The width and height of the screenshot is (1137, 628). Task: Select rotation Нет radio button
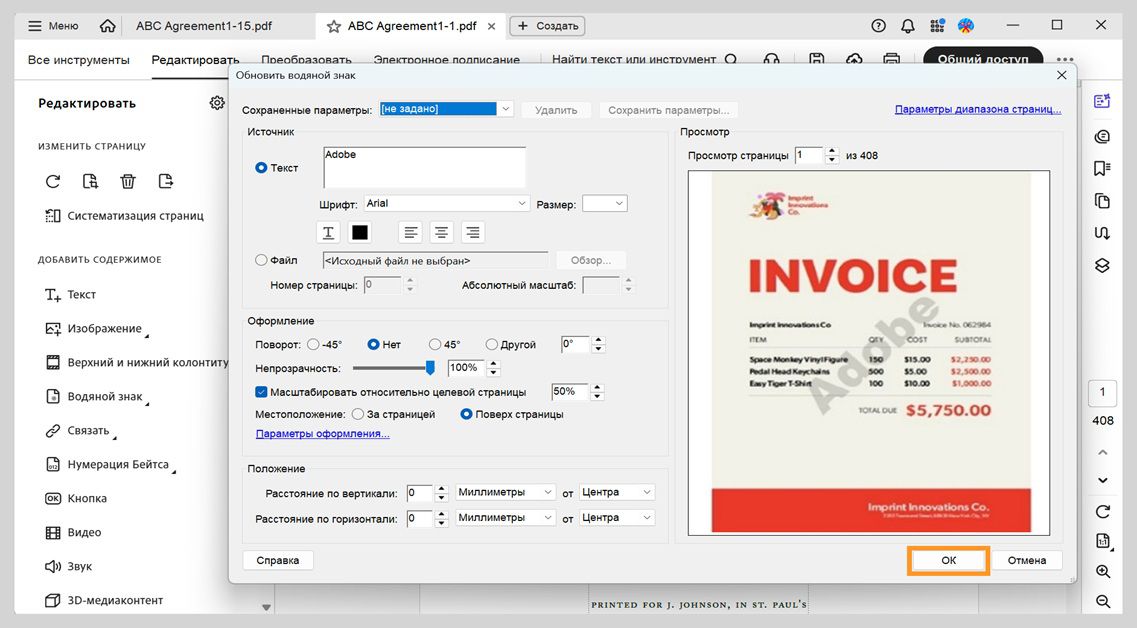pyautogui.click(x=373, y=344)
